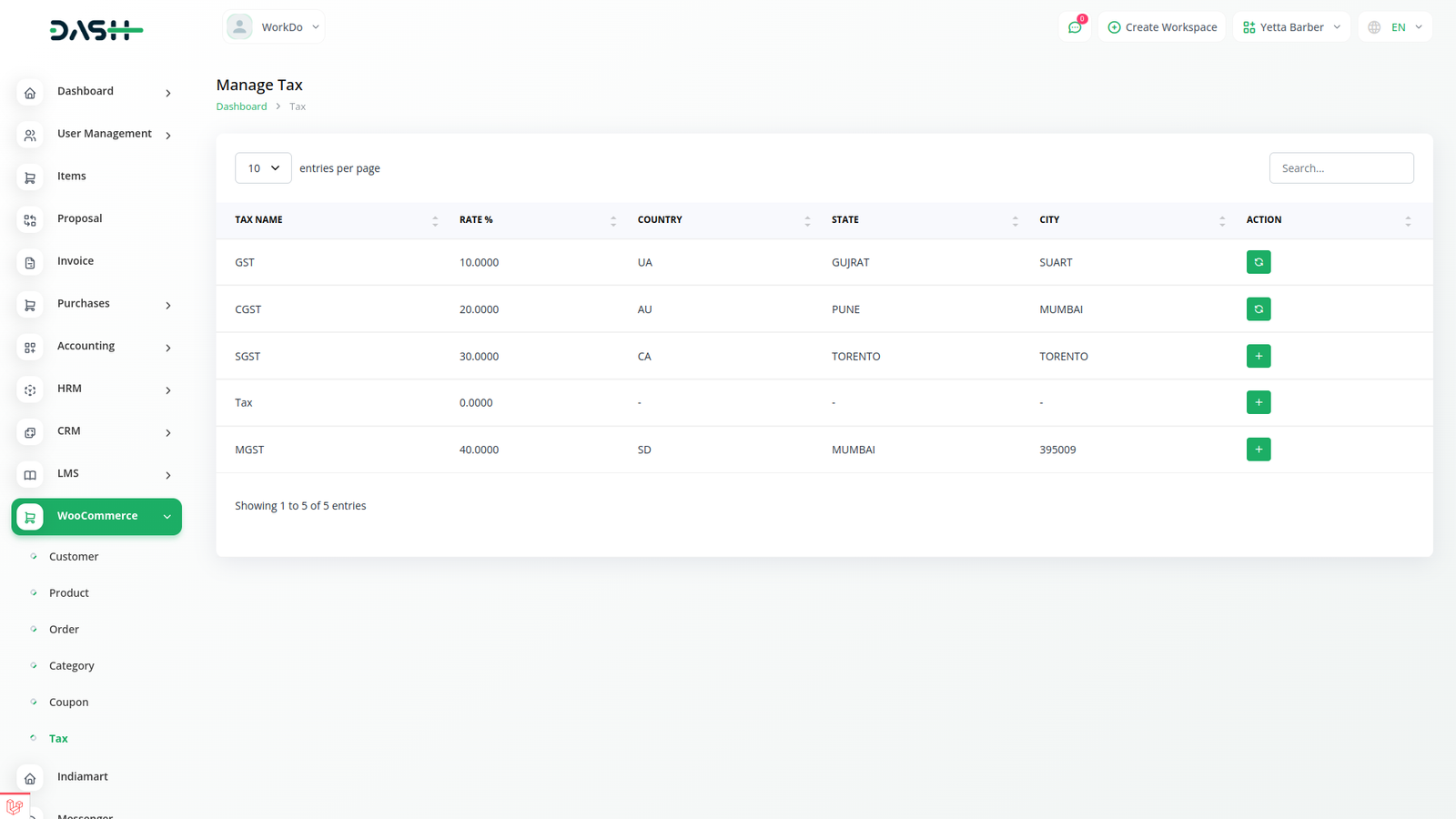Screen dimensions: 1456x819
Task: Click the 'Showing 1 to 5 of 5 entries' text
Action: point(300,506)
